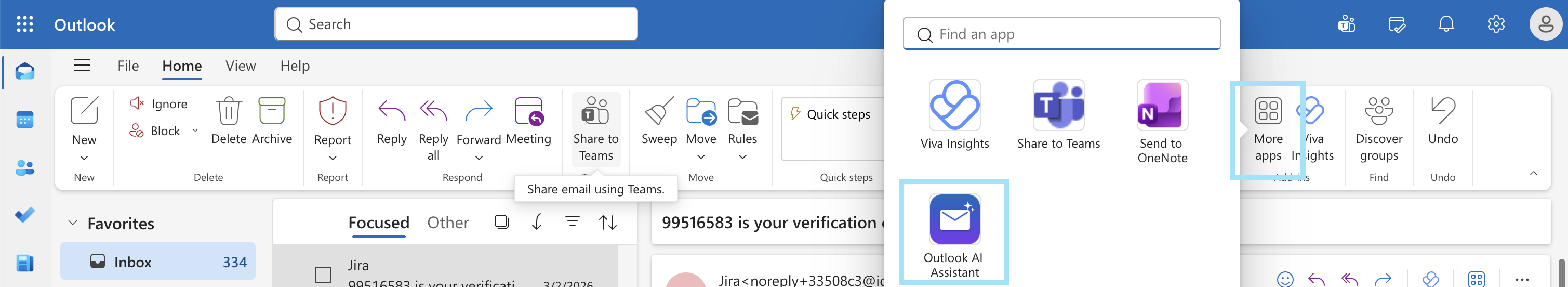
Task: Open reading pane more actions ellipsis
Action: tap(1522, 280)
